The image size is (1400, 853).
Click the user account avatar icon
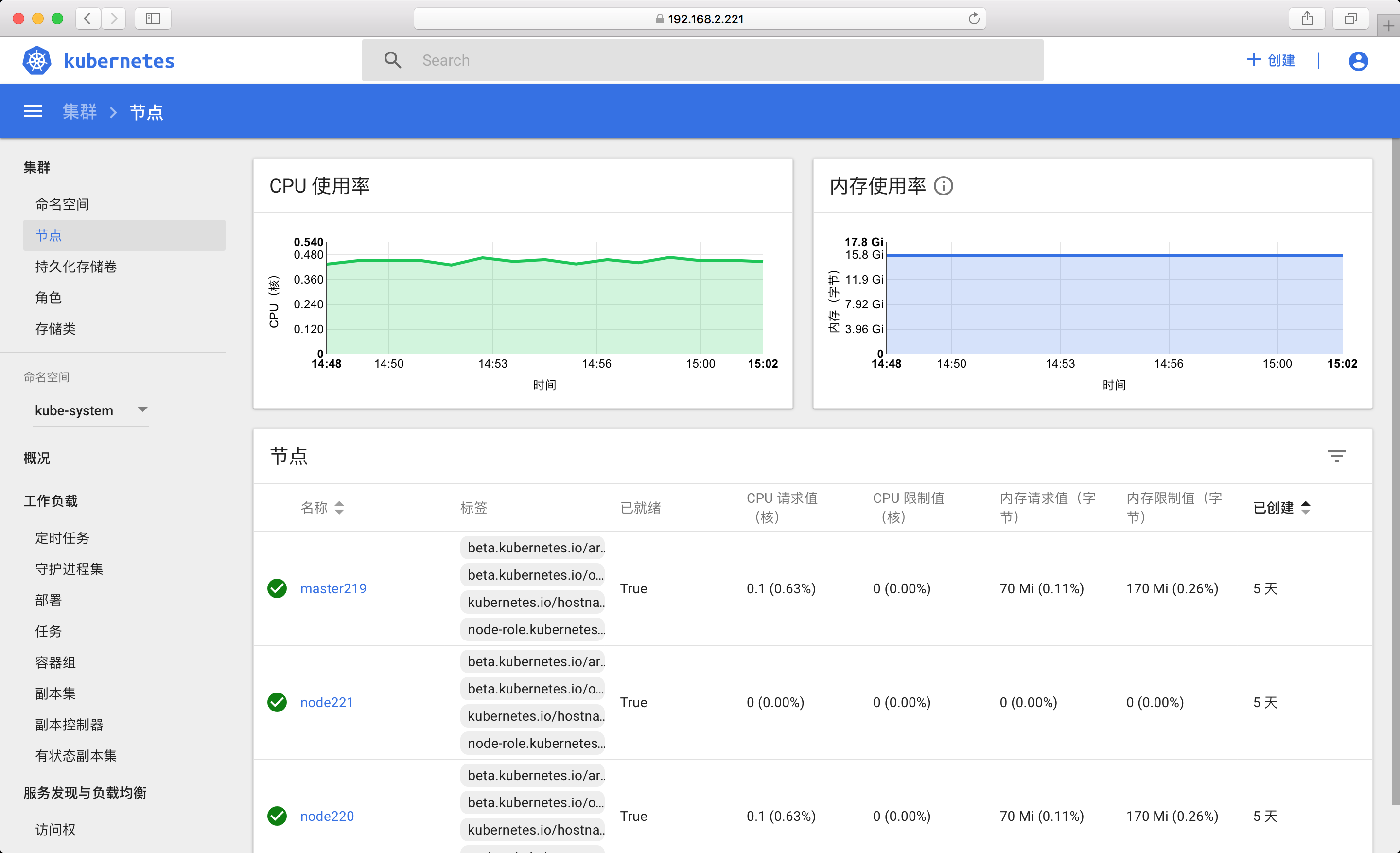pyautogui.click(x=1358, y=61)
